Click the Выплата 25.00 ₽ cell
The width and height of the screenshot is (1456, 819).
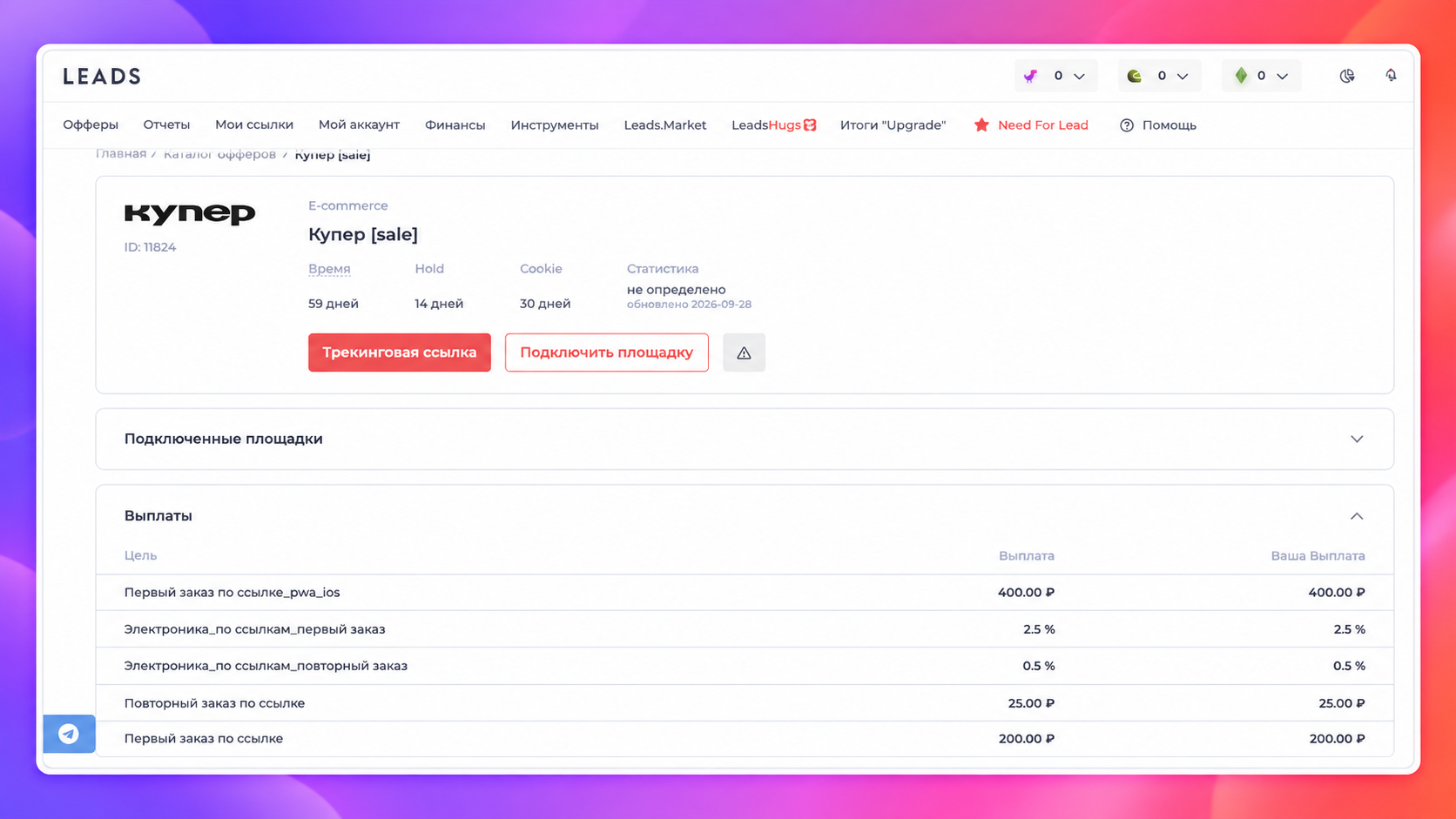pos(1031,703)
